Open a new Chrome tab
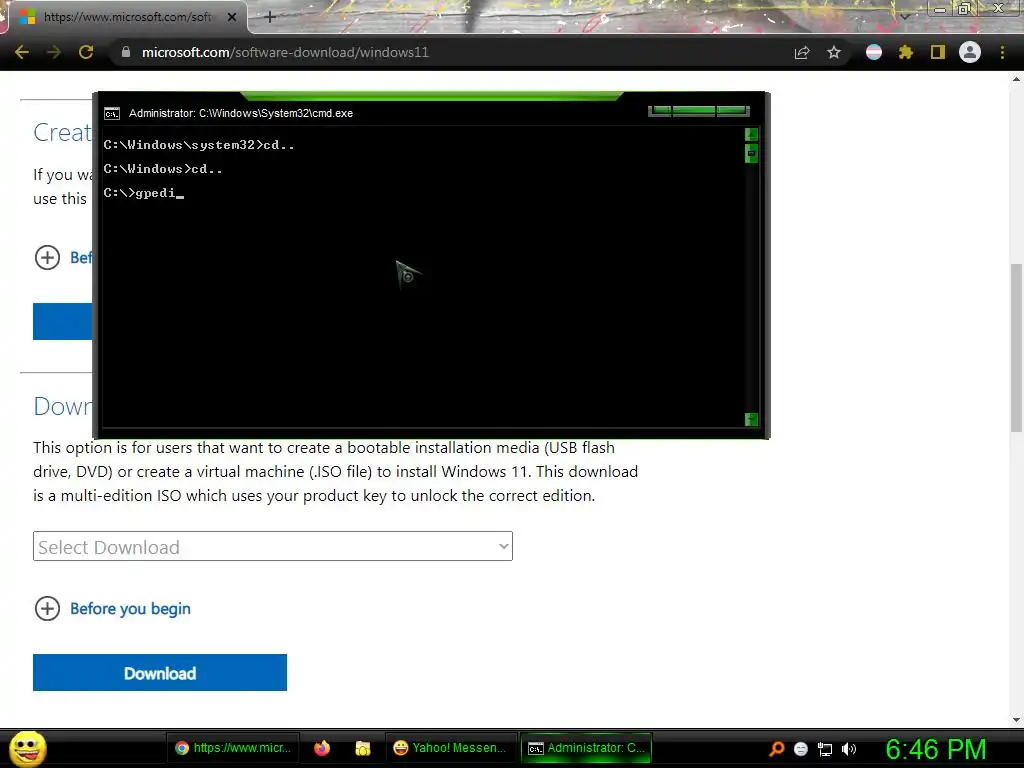The height and width of the screenshot is (768, 1024). click(270, 17)
